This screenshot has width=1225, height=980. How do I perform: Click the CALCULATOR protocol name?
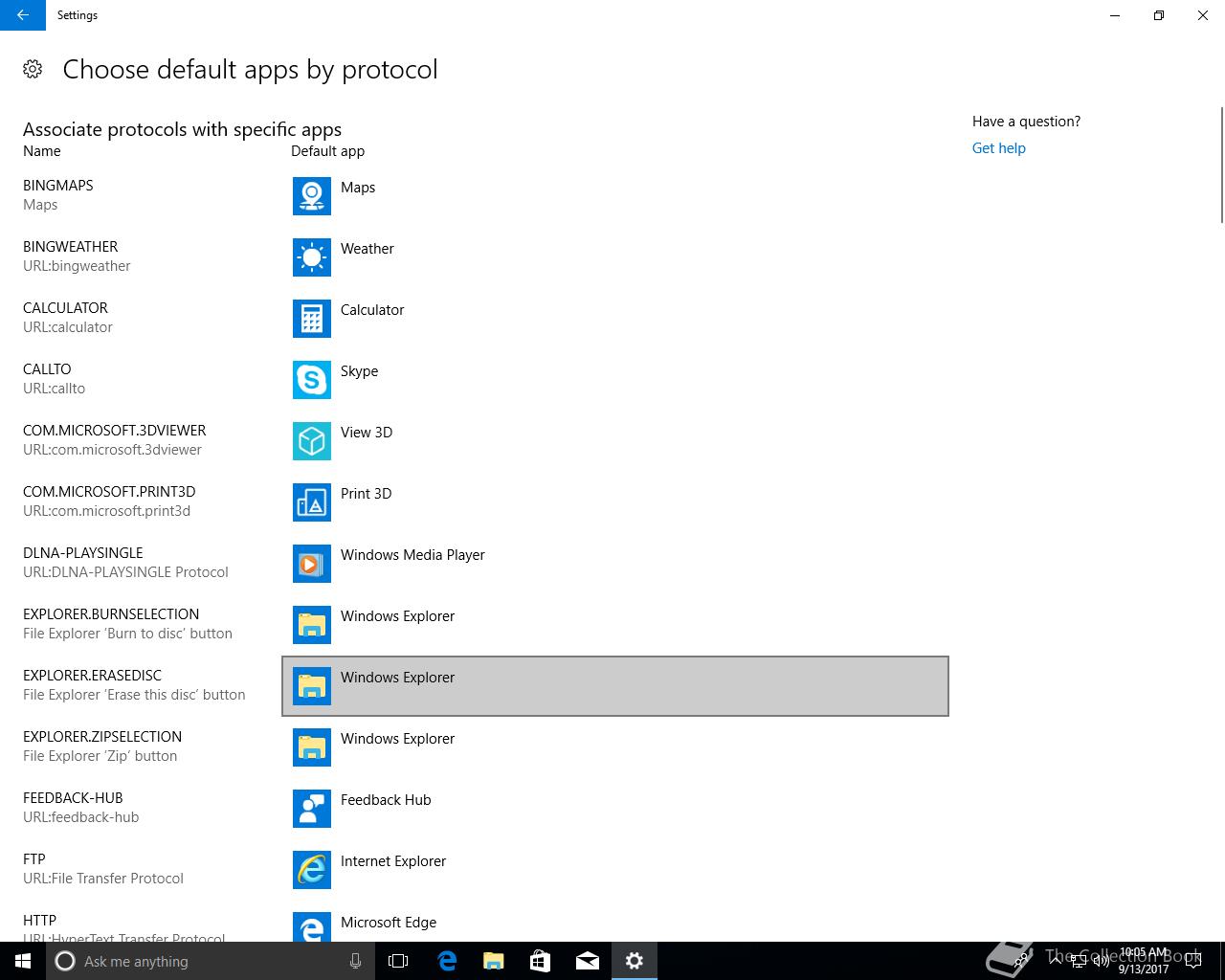pos(65,308)
